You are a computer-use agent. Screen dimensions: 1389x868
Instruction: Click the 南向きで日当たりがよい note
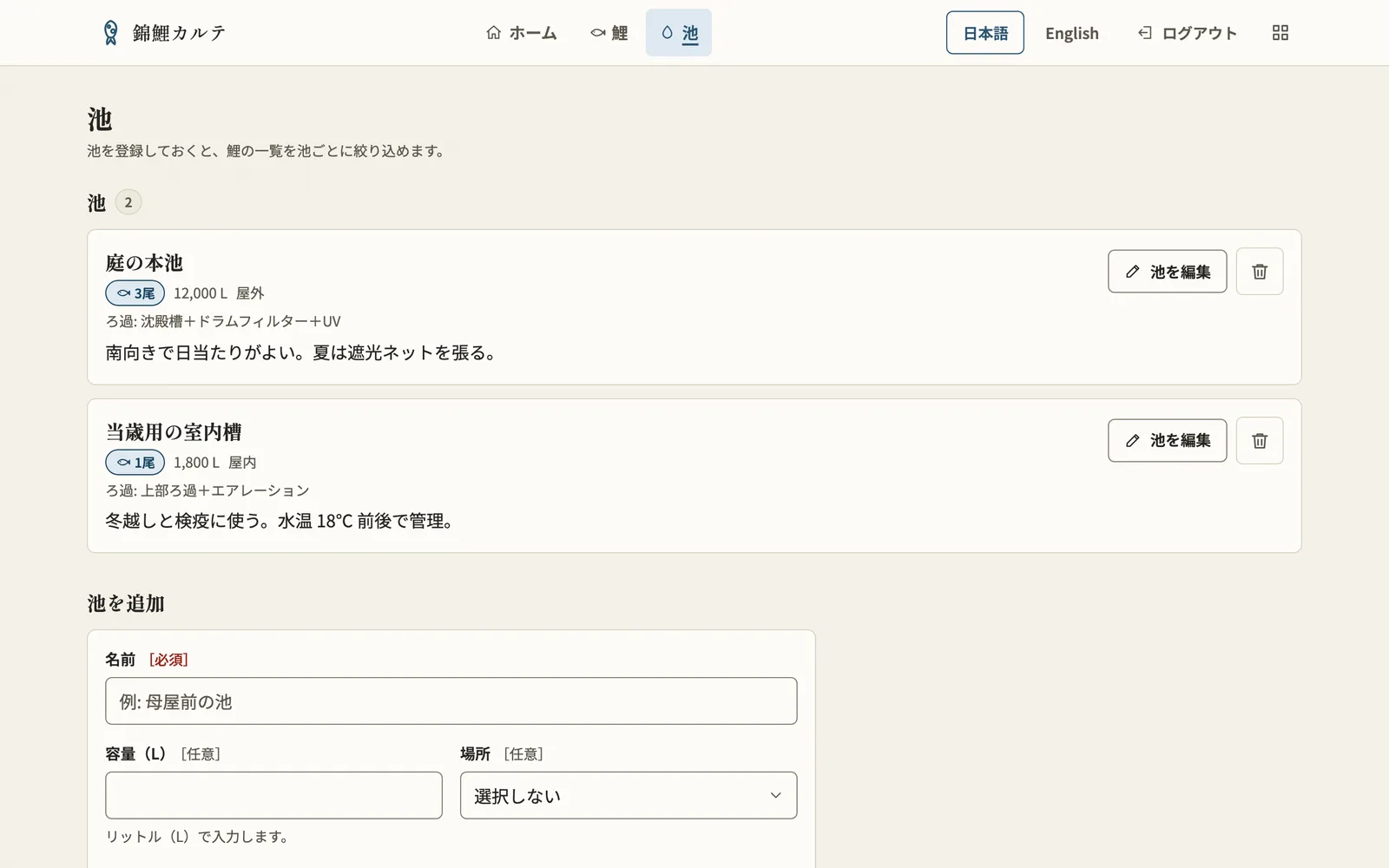coord(301,352)
